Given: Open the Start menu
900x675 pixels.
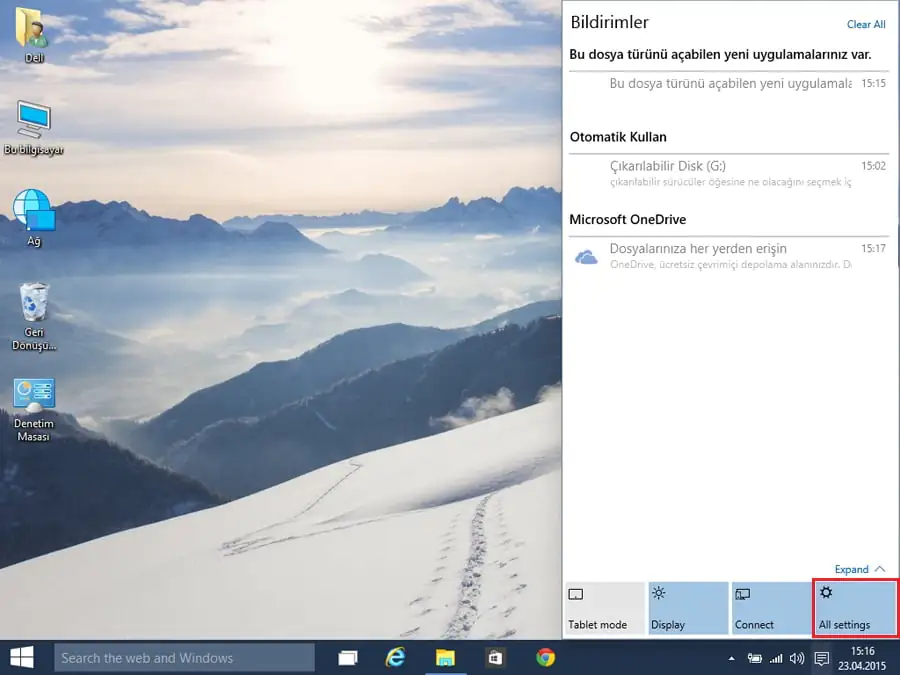Looking at the screenshot, I should pyautogui.click(x=21, y=658).
